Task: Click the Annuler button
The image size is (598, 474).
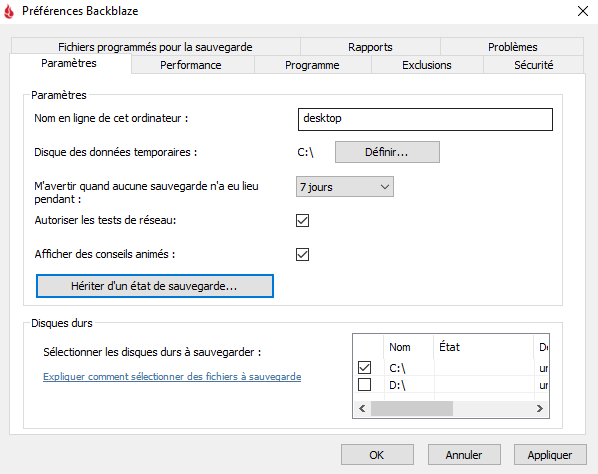Action: 464,455
